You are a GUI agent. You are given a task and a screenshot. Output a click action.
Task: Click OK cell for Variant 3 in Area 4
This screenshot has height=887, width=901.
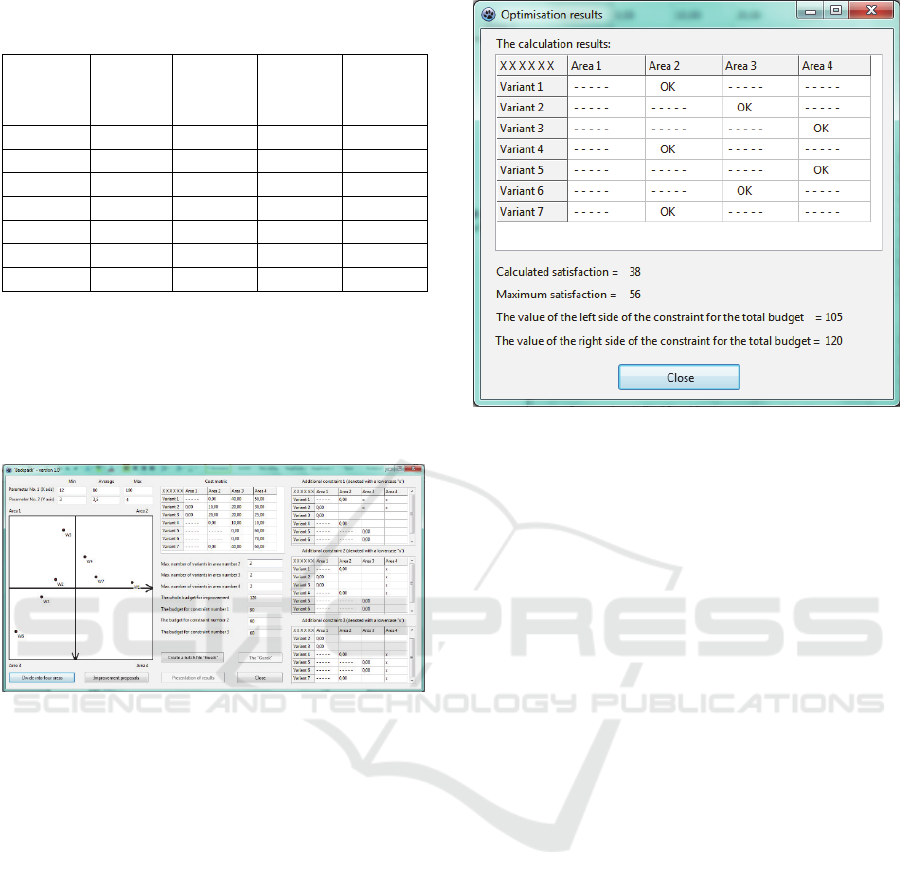tap(821, 128)
